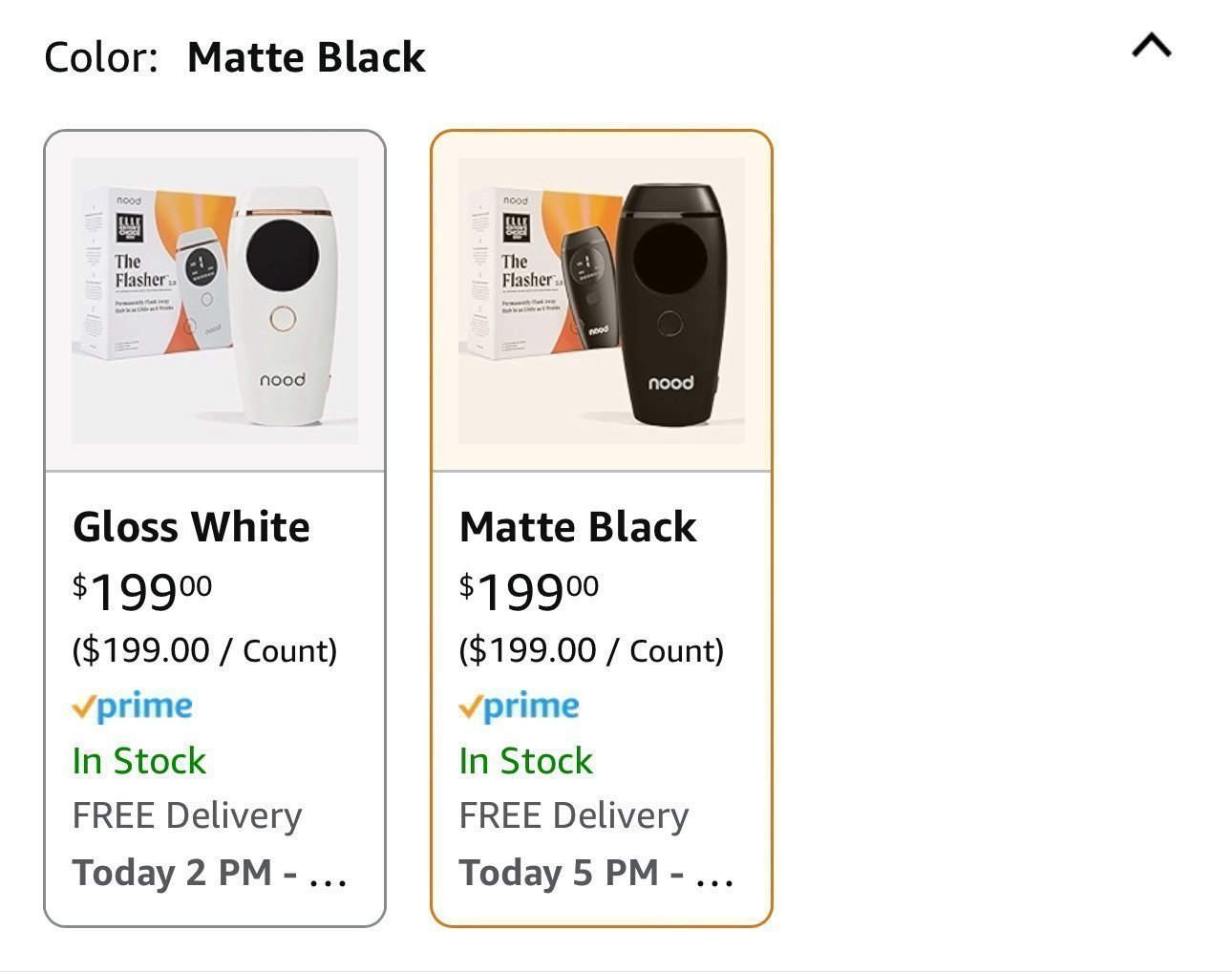Click In Stock text under Gloss White
1232x972 pixels.
point(139,761)
